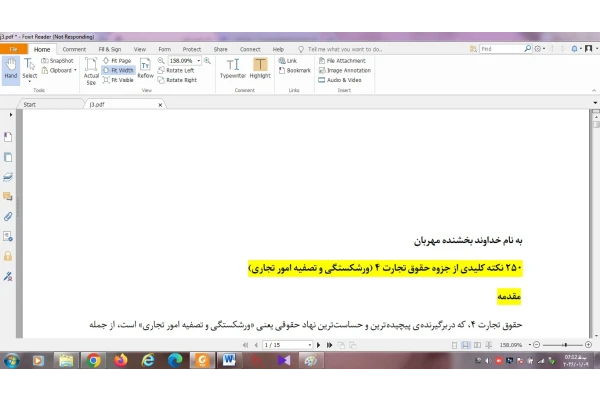This screenshot has width=600, height=400.
Task: Open the security lock panel in sidebar
Action: (x=8, y=256)
